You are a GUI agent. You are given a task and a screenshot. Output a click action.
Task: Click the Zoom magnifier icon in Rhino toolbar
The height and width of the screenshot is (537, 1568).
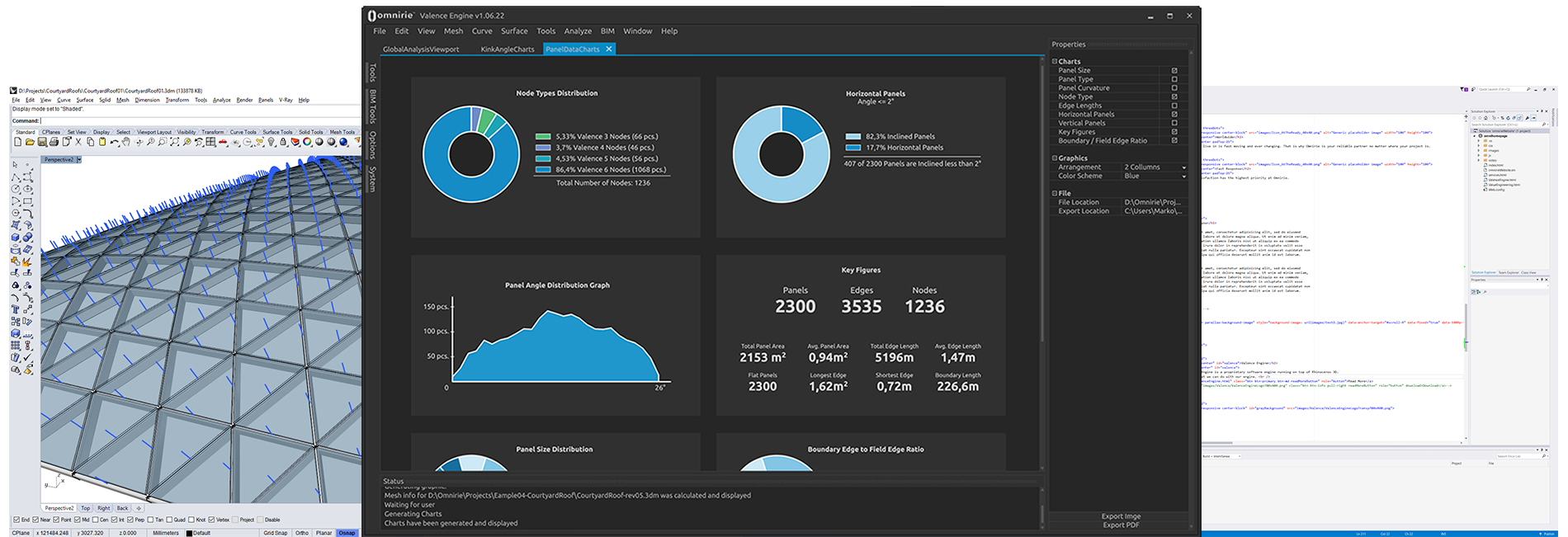click(150, 142)
